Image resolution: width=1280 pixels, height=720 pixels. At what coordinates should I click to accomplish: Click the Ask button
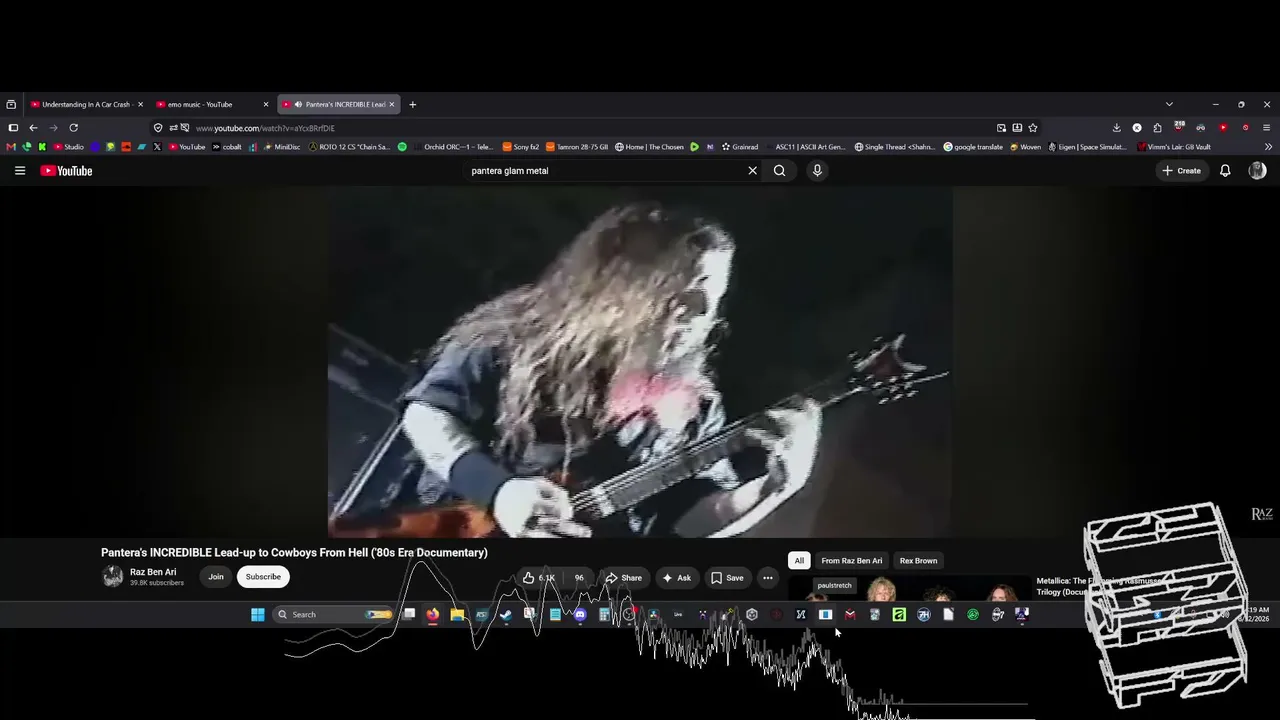[x=677, y=578]
